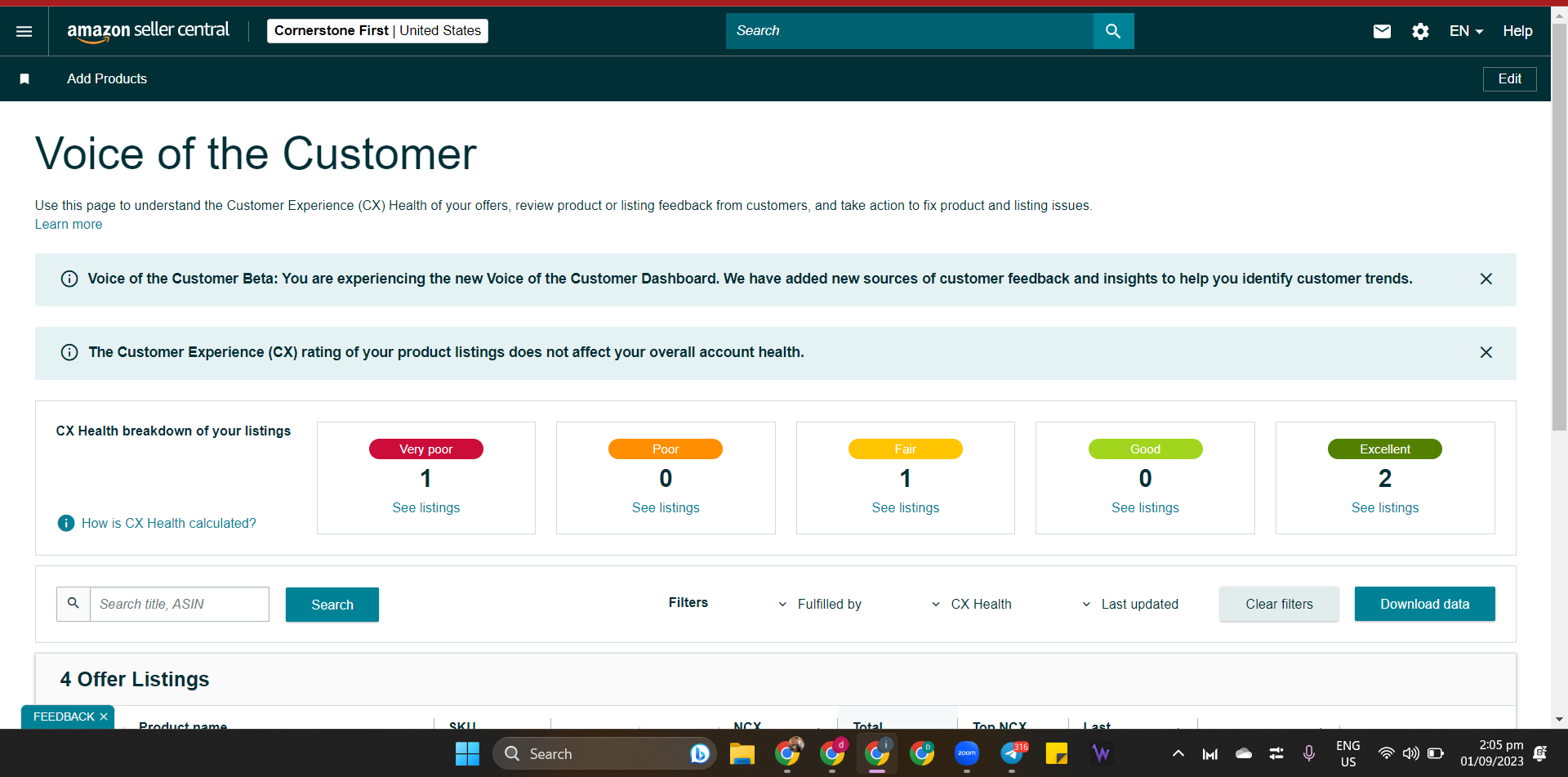This screenshot has height=777, width=1568.
Task: Open the hamburger navigation menu
Action: (24, 31)
